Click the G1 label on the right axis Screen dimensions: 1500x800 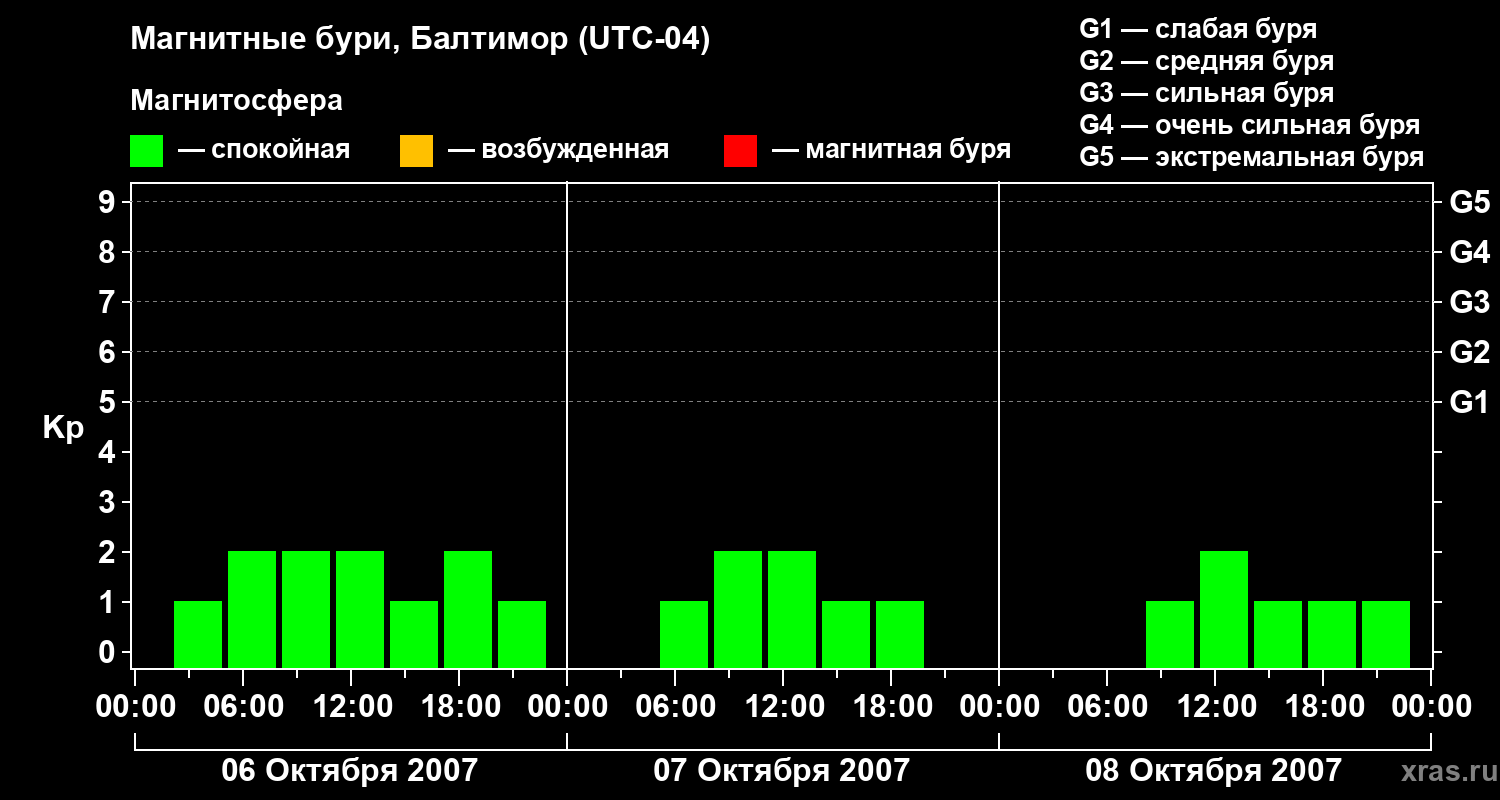(x=1469, y=402)
